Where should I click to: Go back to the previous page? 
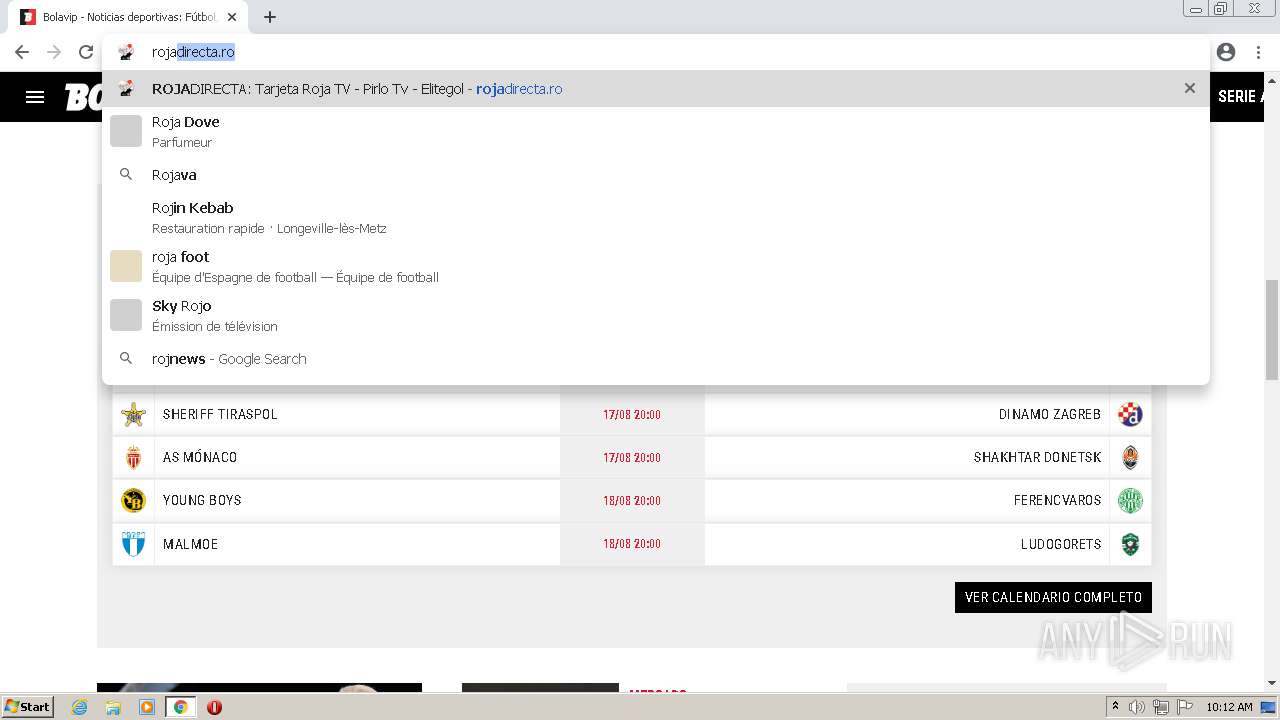(22, 52)
